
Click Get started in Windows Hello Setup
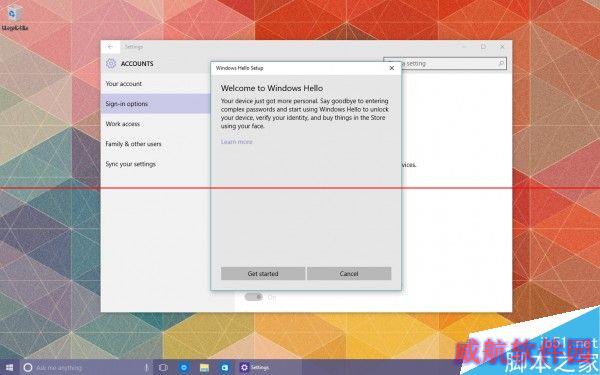tap(263, 274)
